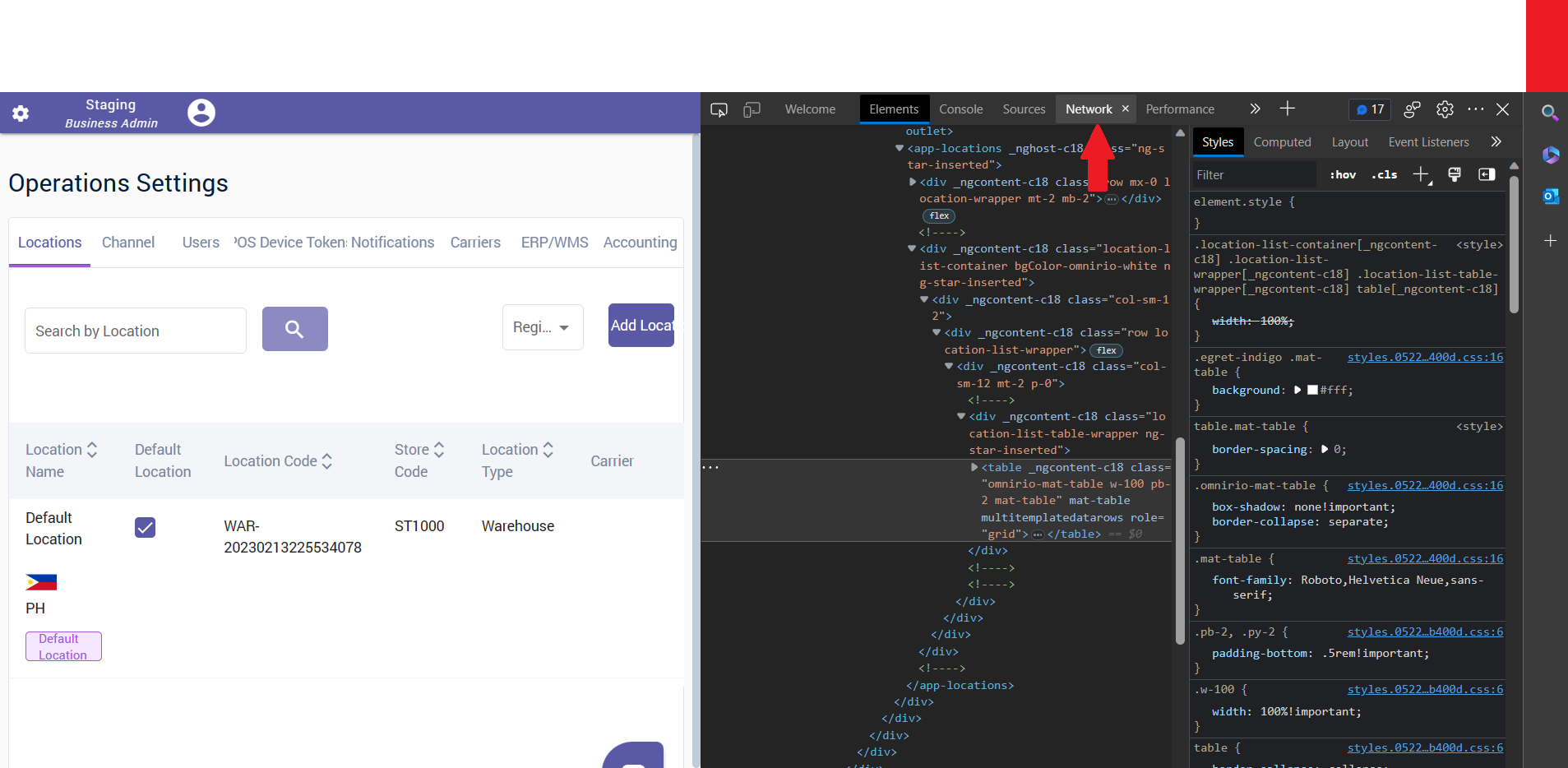Open the Layout tab
The height and width of the screenshot is (768, 1568).
point(1350,142)
